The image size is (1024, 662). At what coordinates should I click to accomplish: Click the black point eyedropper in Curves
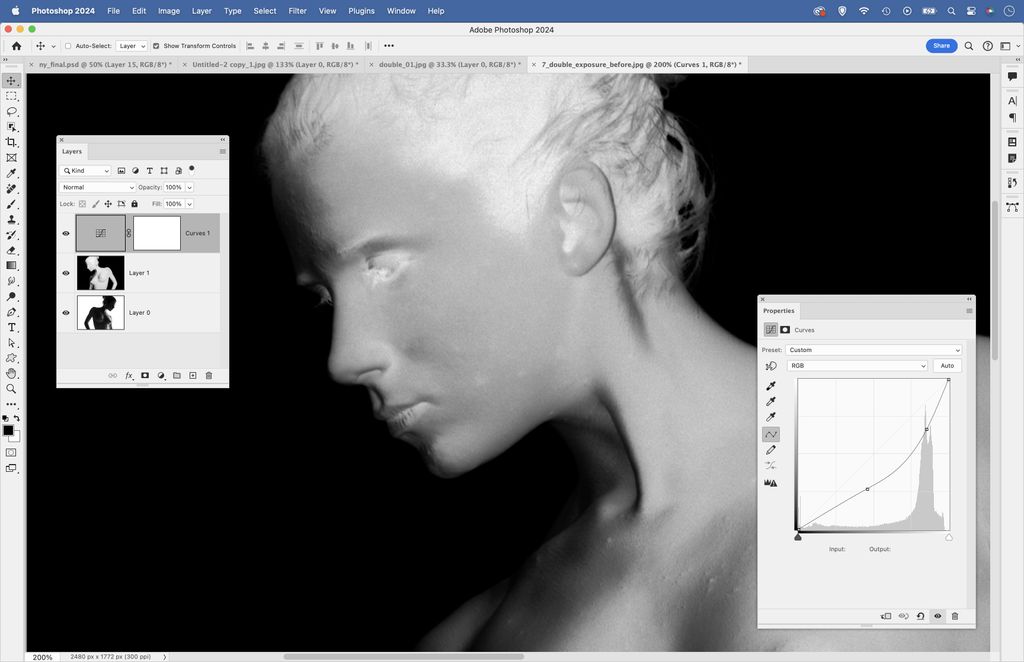[x=771, y=386]
